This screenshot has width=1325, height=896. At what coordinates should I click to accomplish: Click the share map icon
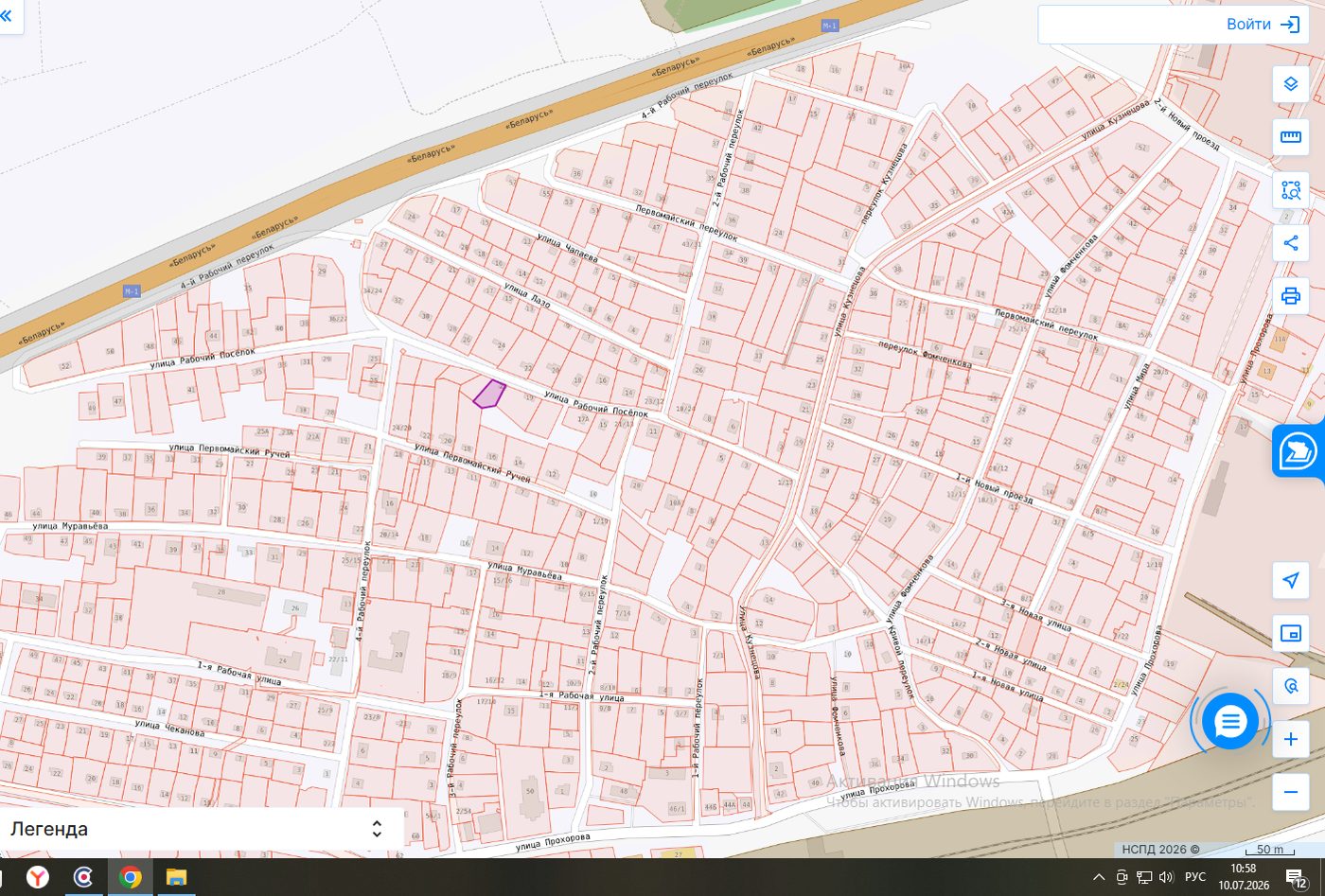pyautogui.click(x=1290, y=243)
